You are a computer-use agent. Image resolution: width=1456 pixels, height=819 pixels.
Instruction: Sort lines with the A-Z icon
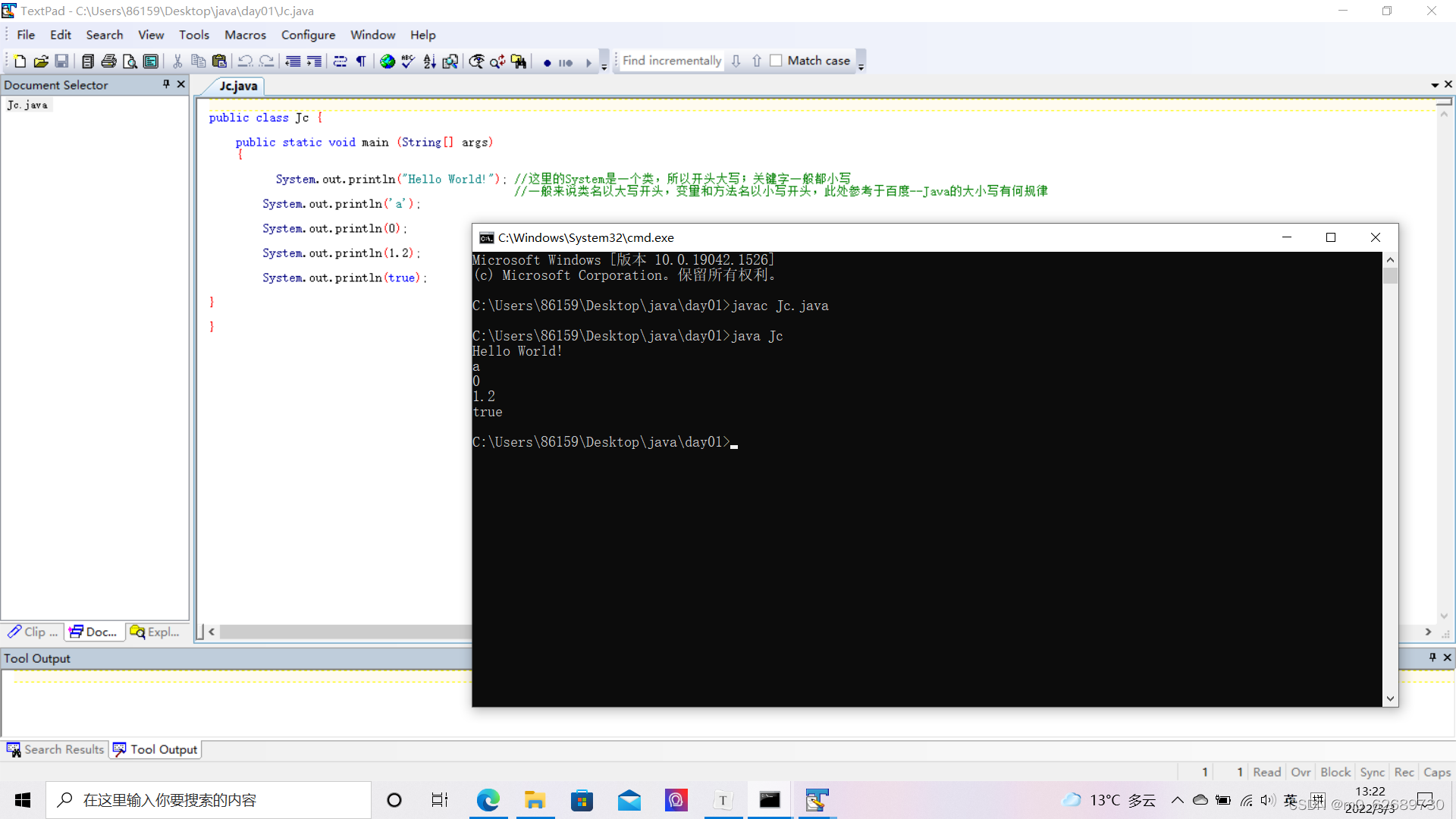pyautogui.click(x=429, y=61)
